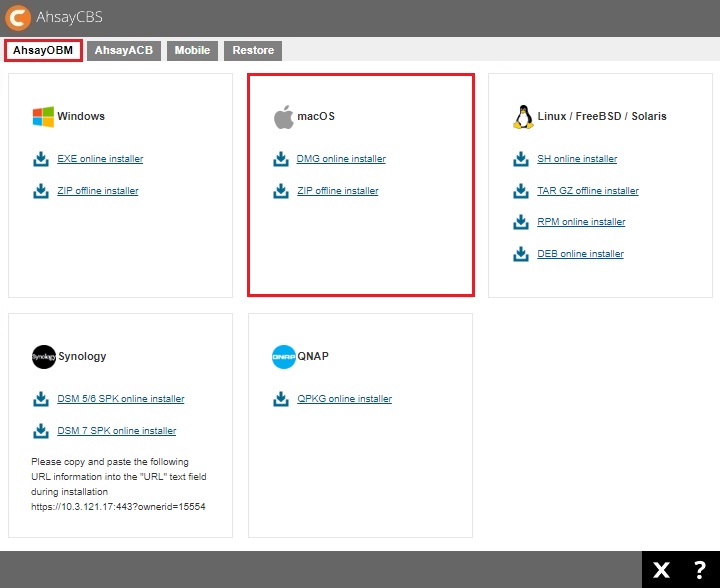Download the Windows ZIP offline installer
This screenshot has height=588, width=720.
pos(97,191)
